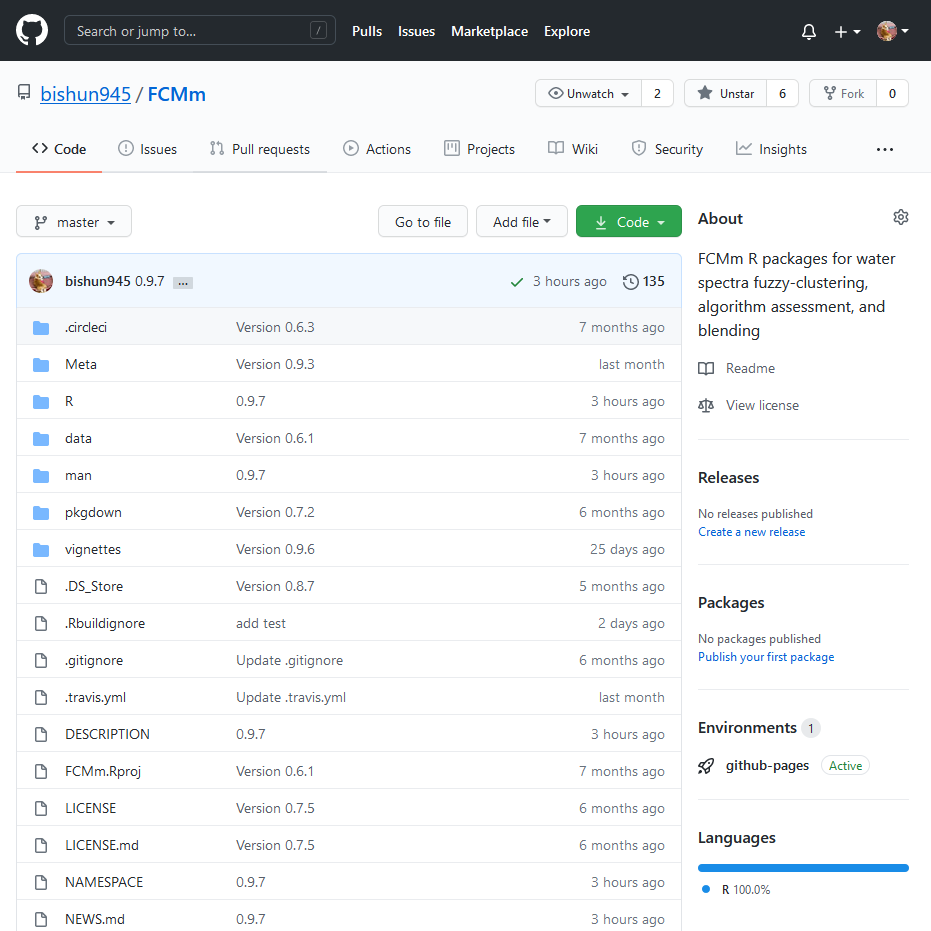Screen dimensions: 931x931
Task: Open the vignettes folder
Action: click(93, 548)
